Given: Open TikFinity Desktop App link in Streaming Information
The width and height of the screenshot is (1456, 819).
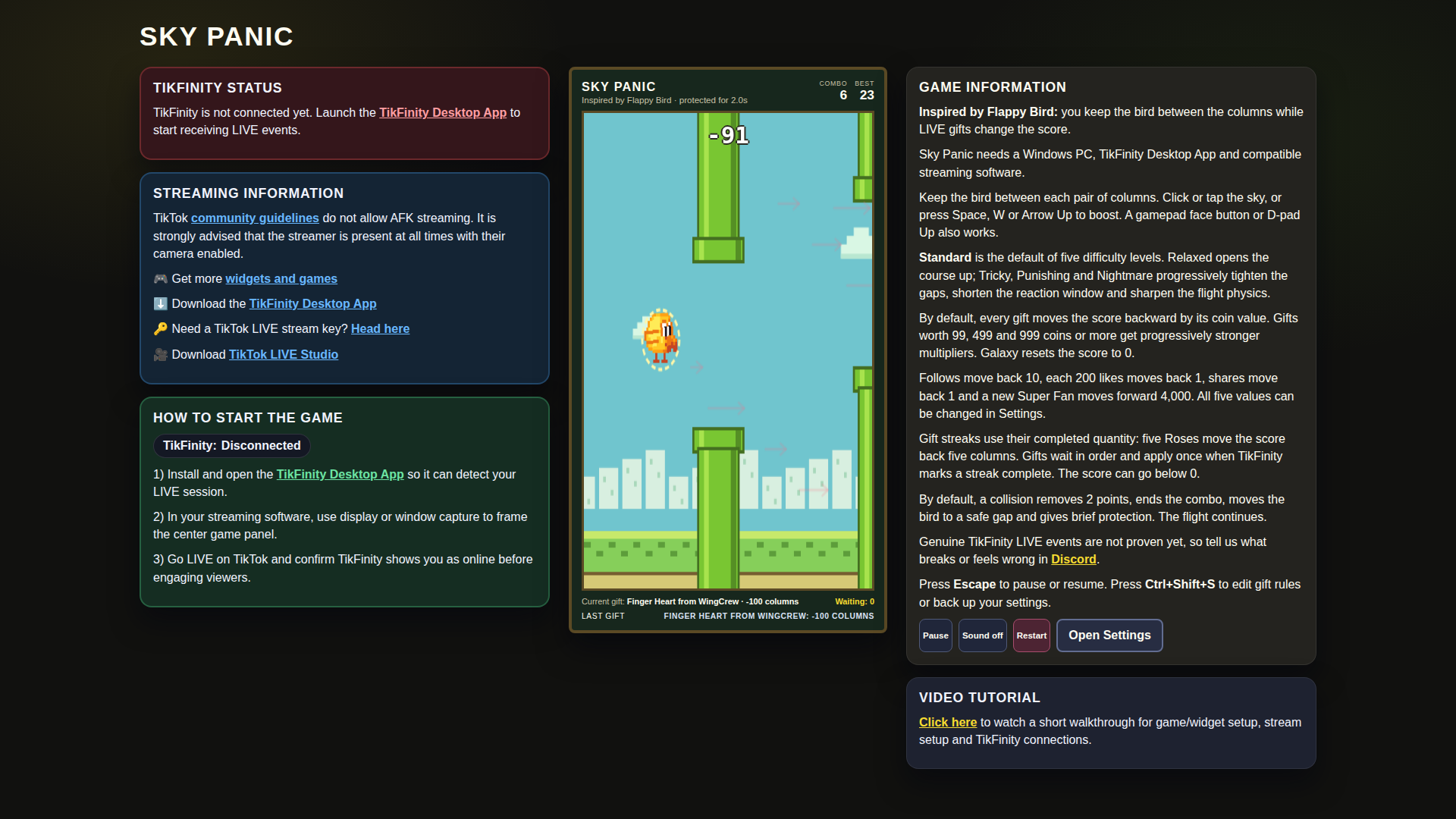Looking at the screenshot, I should point(312,303).
